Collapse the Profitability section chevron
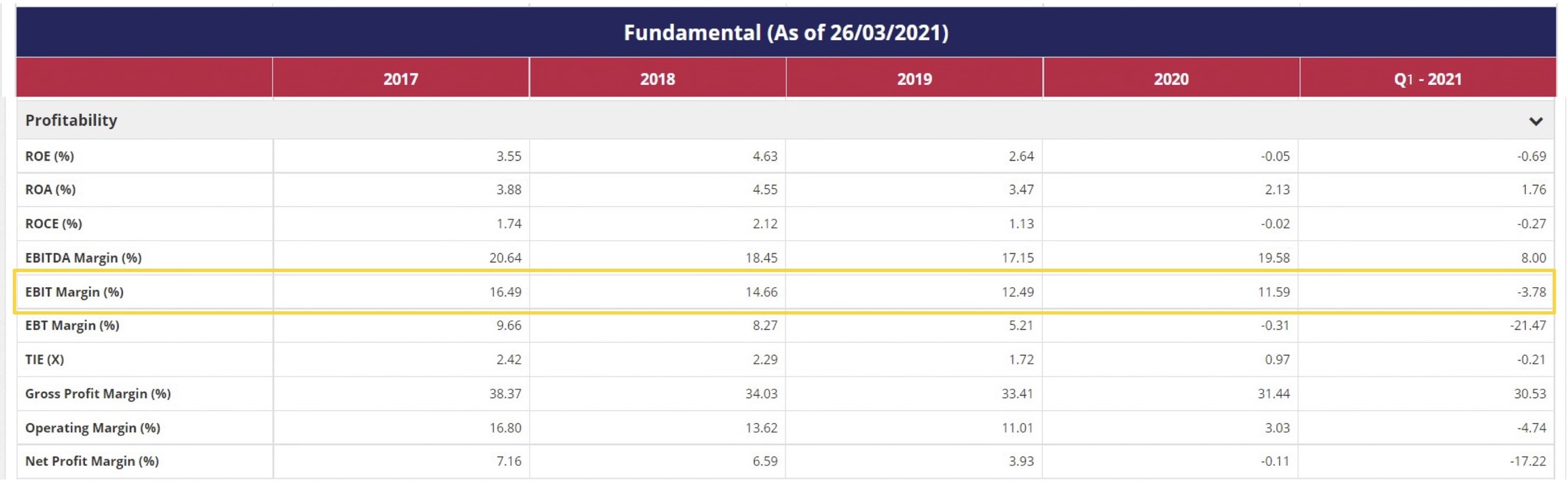The height and width of the screenshot is (483, 1568). [1535, 121]
